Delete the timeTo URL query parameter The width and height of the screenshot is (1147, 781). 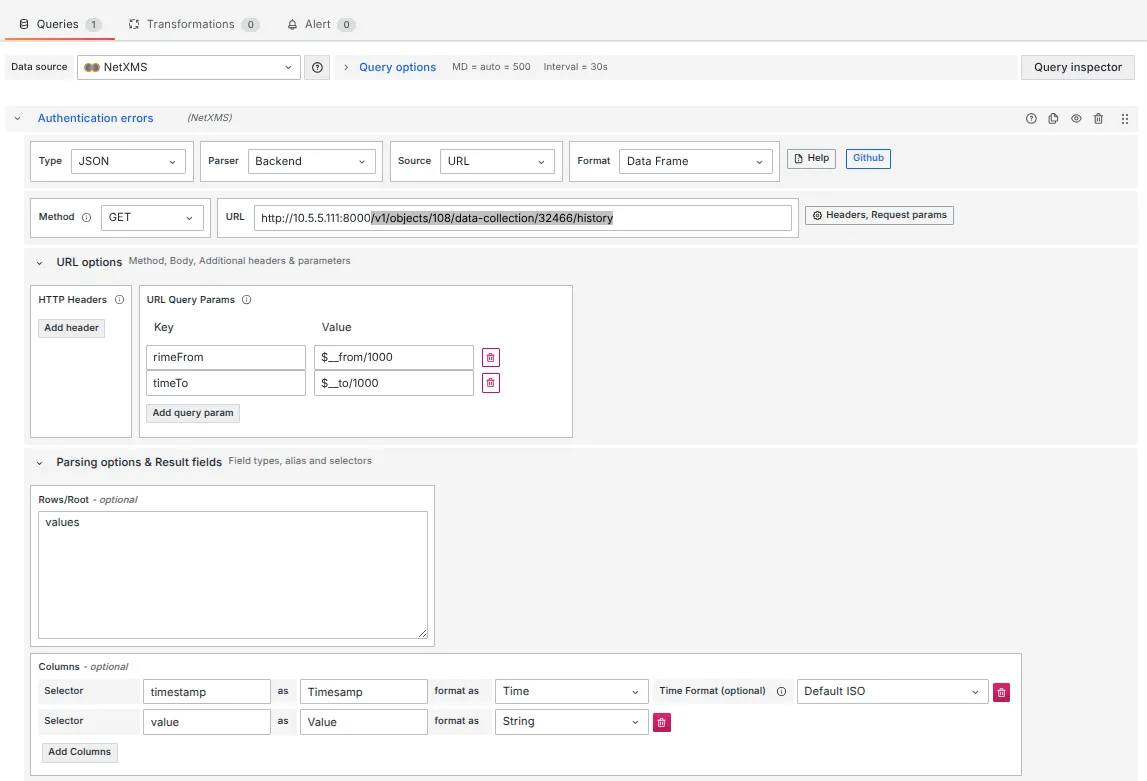pyautogui.click(x=490, y=382)
